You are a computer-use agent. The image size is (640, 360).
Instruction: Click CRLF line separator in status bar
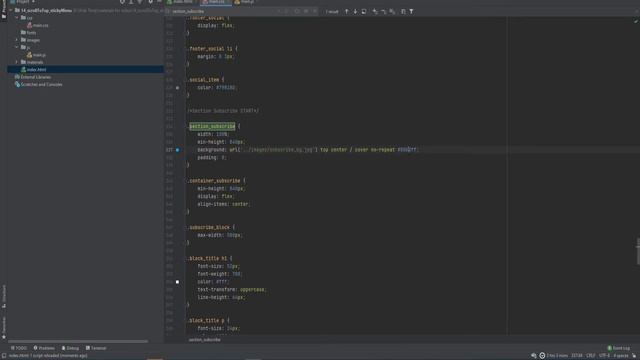[591, 356]
